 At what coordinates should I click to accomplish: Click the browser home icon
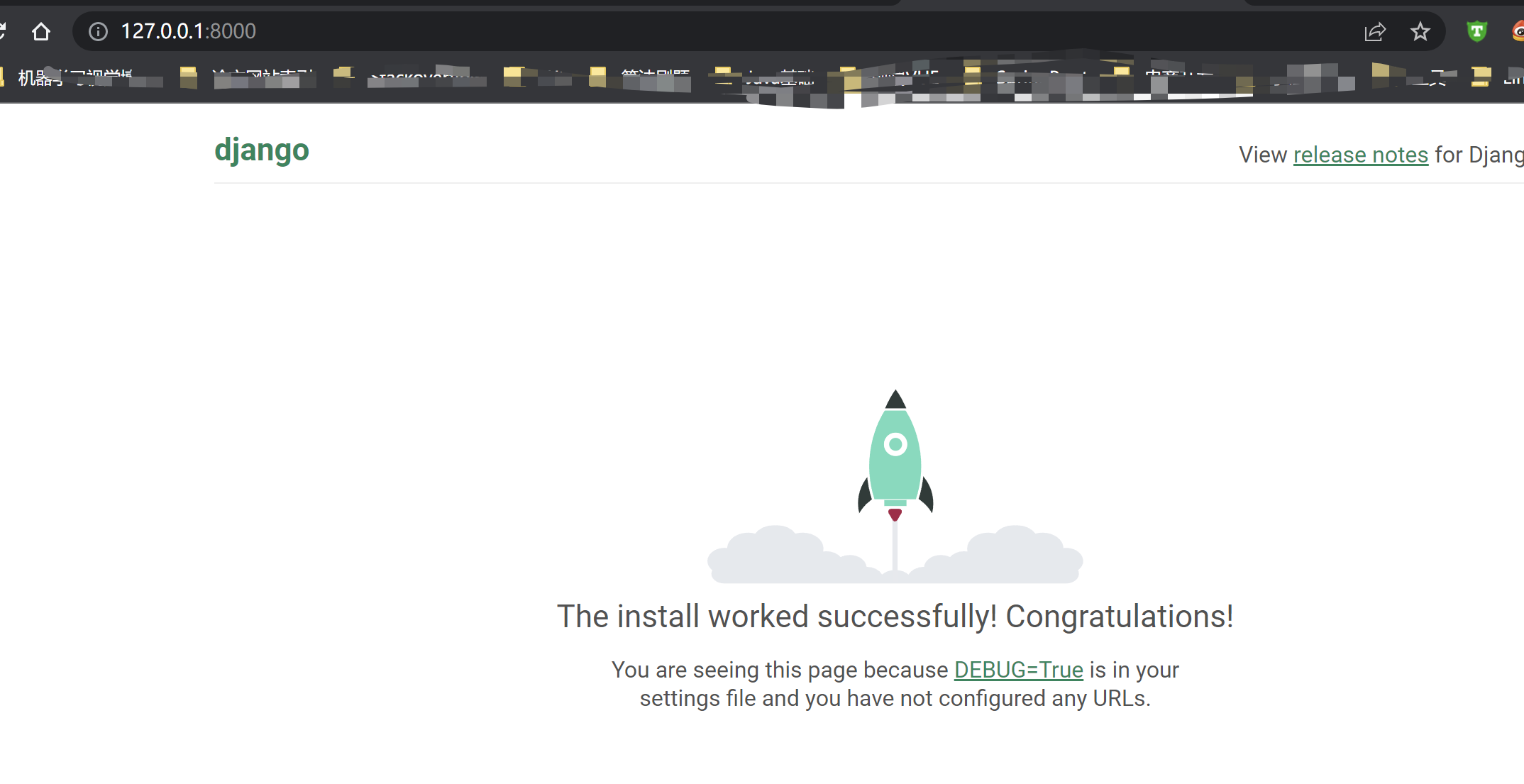pyautogui.click(x=41, y=31)
